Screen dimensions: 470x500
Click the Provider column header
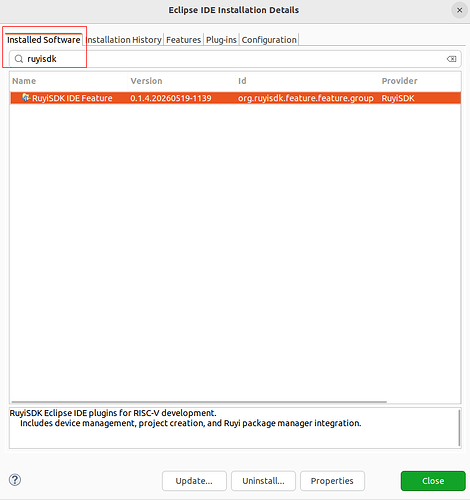coord(420,81)
